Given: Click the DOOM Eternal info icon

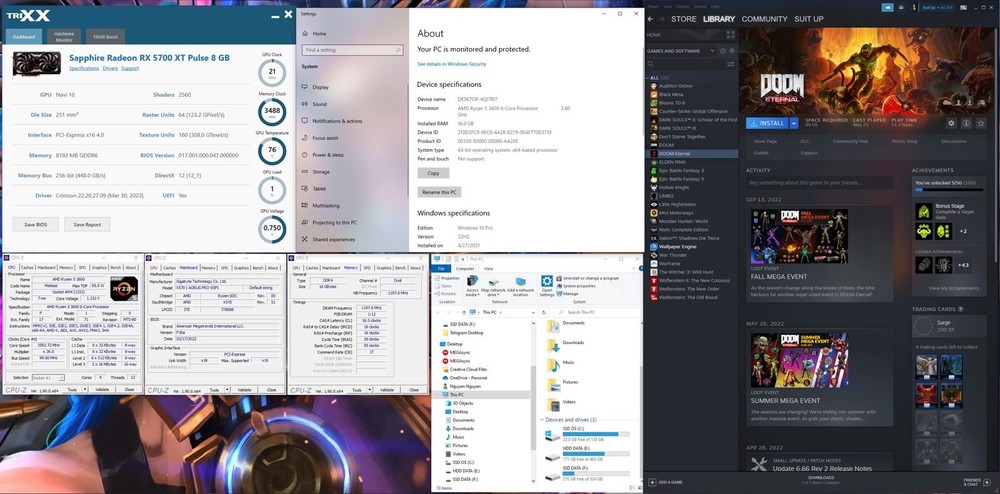Looking at the screenshot, I should tap(966, 123).
